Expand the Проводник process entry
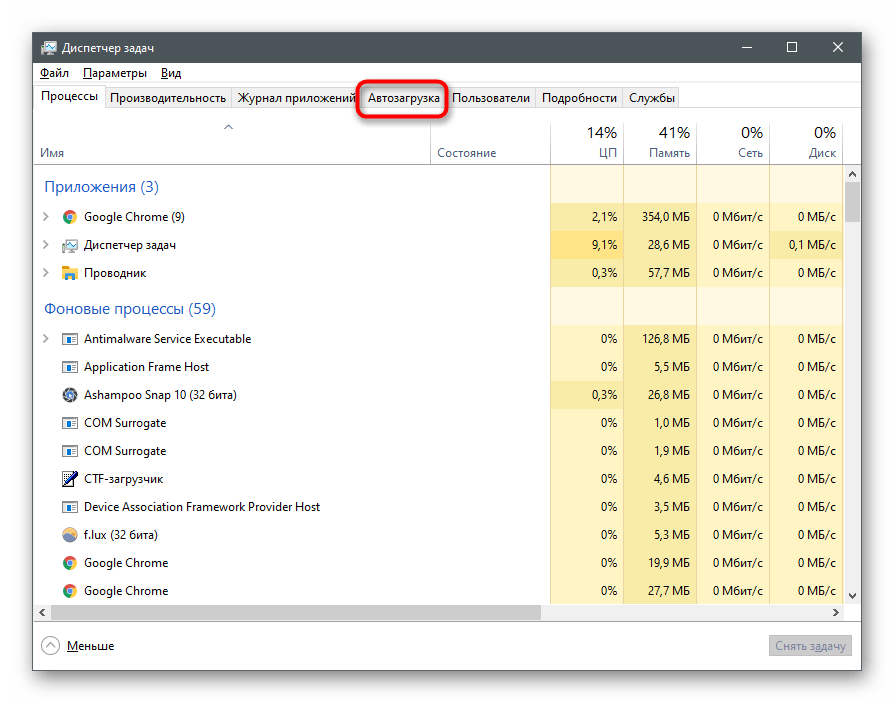The height and width of the screenshot is (703, 894). (x=45, y=273)
